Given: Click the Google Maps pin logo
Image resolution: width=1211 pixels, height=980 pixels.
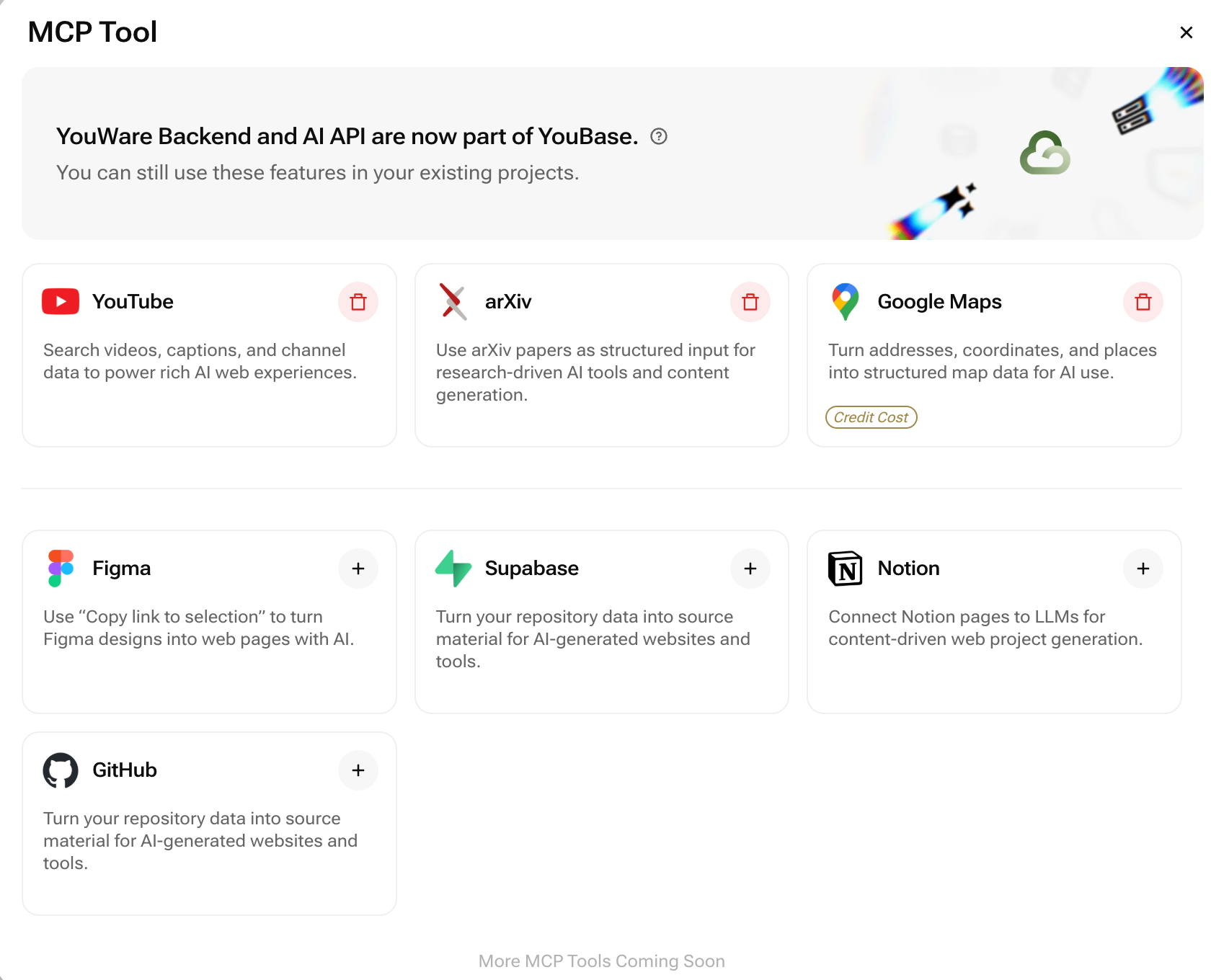Looking at the screenshot, I should click(846, 302).
